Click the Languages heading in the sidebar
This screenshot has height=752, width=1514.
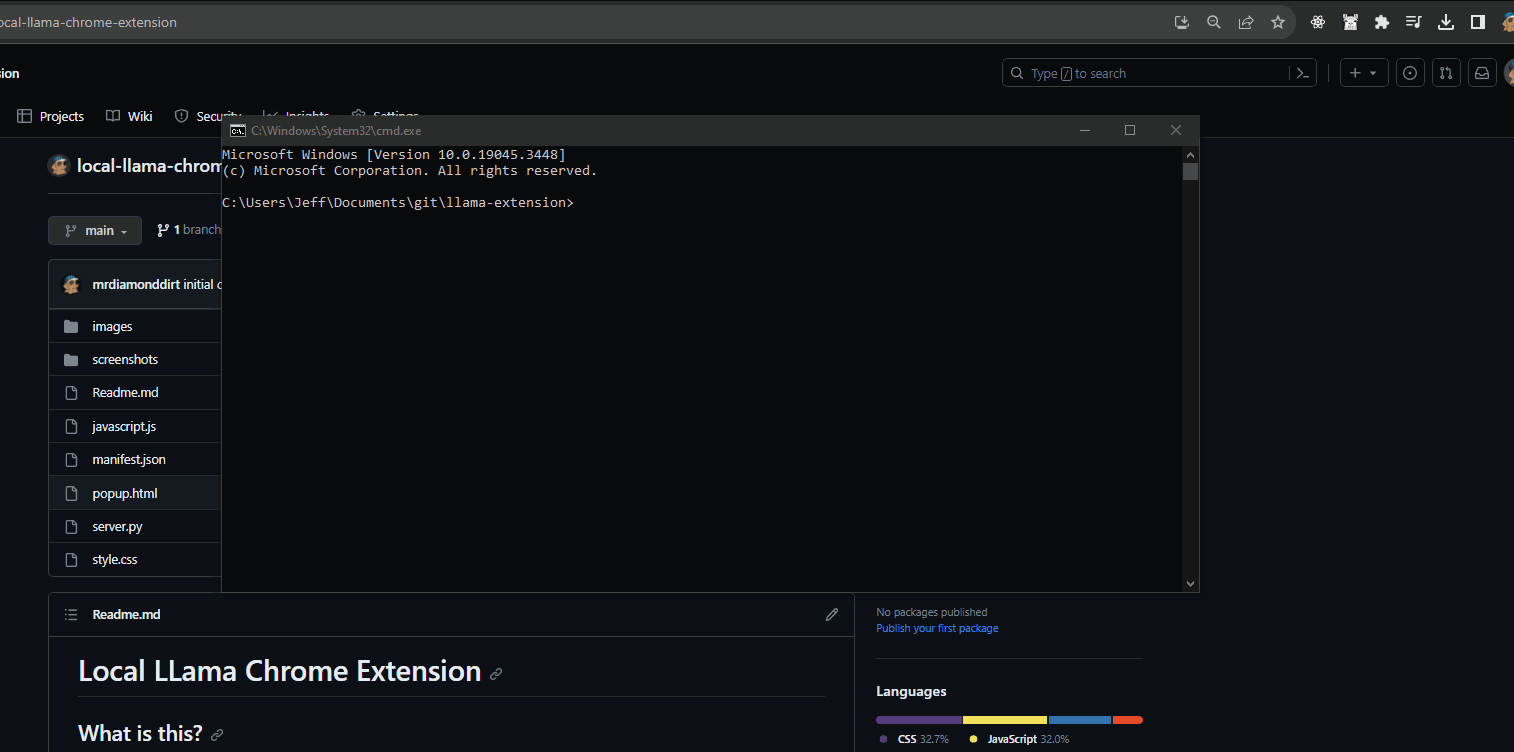(911, 691)
